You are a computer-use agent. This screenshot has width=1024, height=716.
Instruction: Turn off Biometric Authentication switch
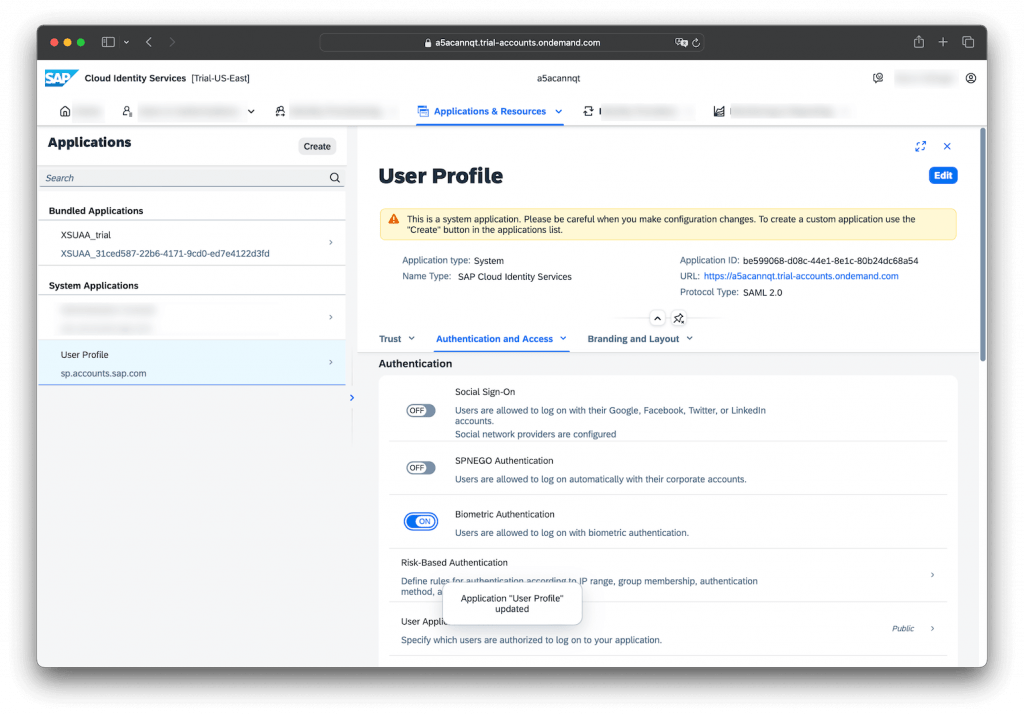click(421, 521)
